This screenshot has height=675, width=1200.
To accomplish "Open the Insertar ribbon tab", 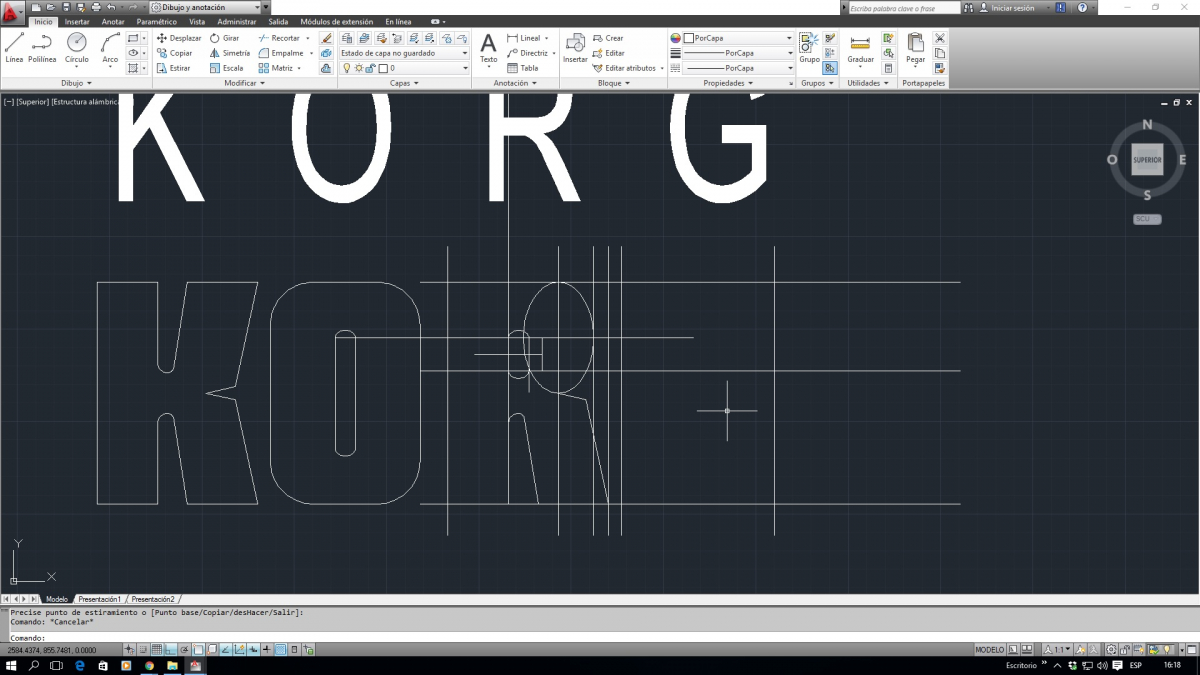I will [77, 21].
